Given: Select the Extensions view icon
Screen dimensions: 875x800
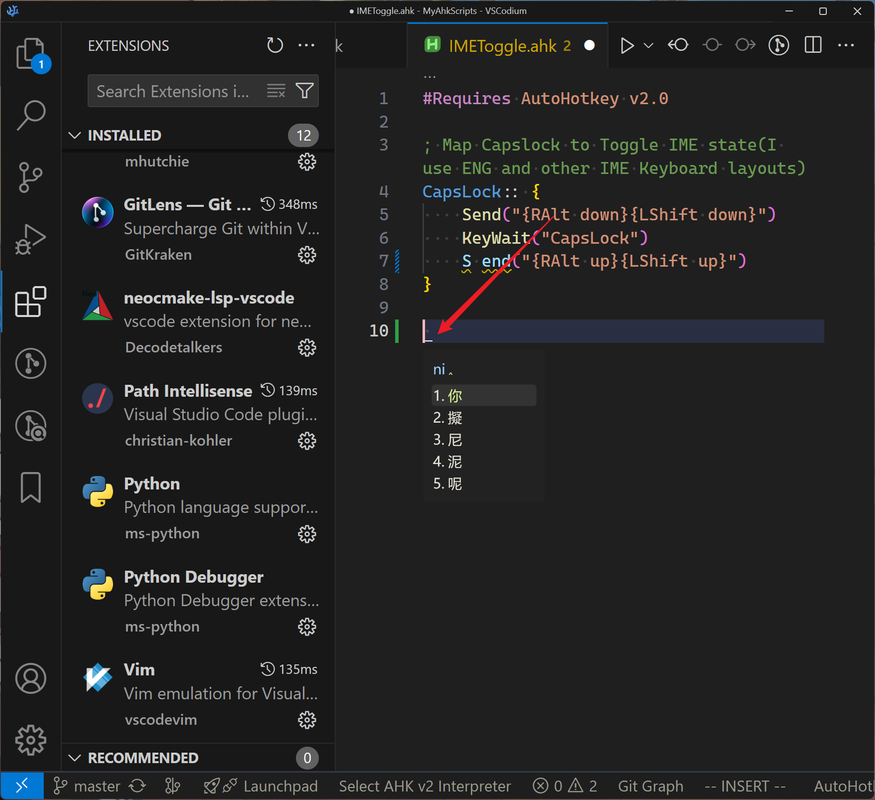Looking at the screenshot, I should point(31,302).
